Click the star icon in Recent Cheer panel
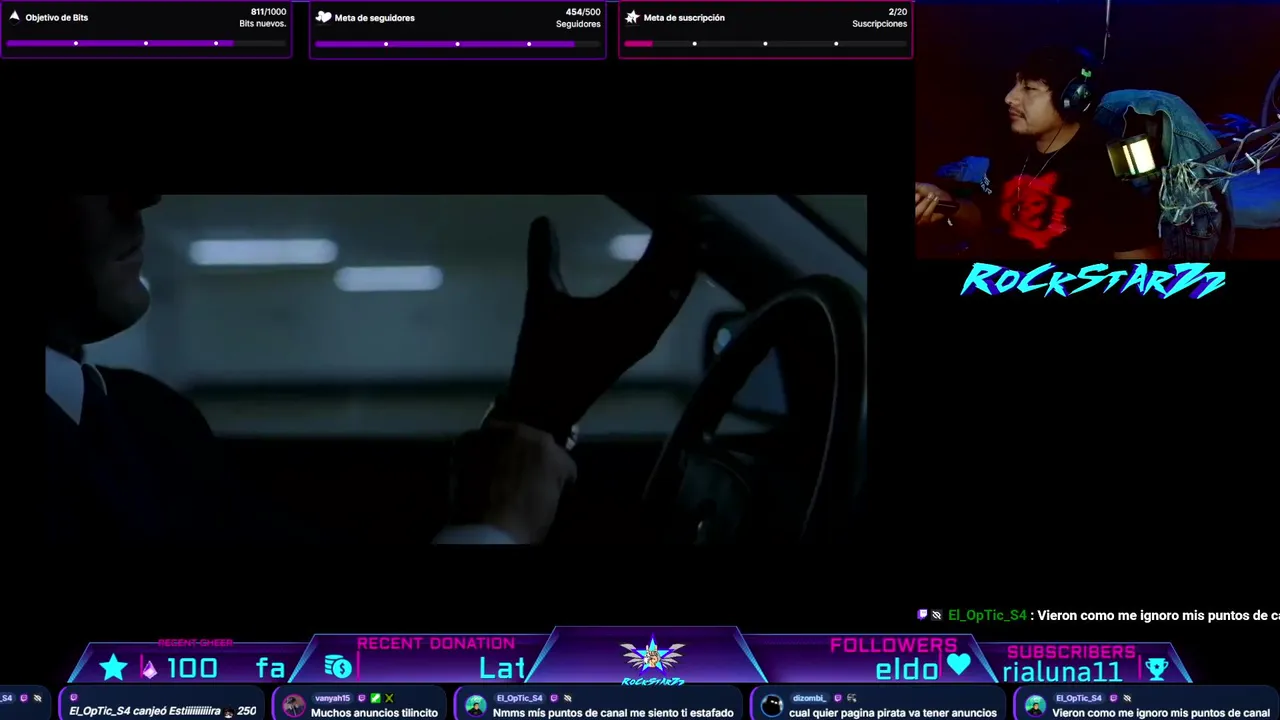Viewport: 1280px width, 720px height. coord(113,667)
